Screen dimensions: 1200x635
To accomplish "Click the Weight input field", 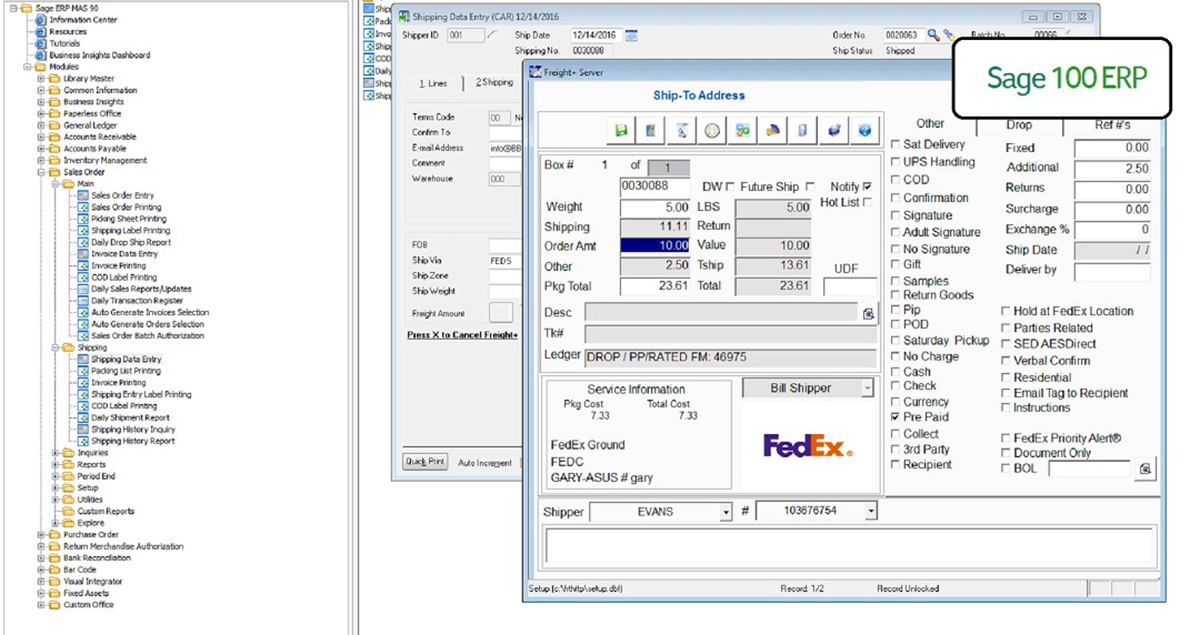I will coord(656,207).
